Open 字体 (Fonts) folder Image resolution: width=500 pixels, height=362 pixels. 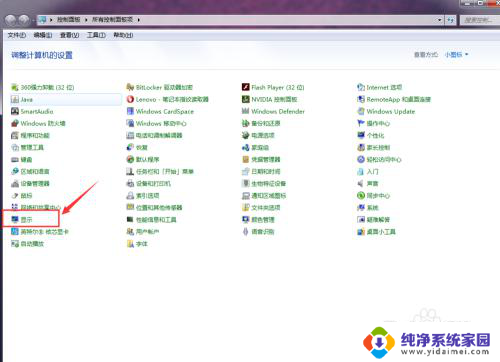[137, 244]
